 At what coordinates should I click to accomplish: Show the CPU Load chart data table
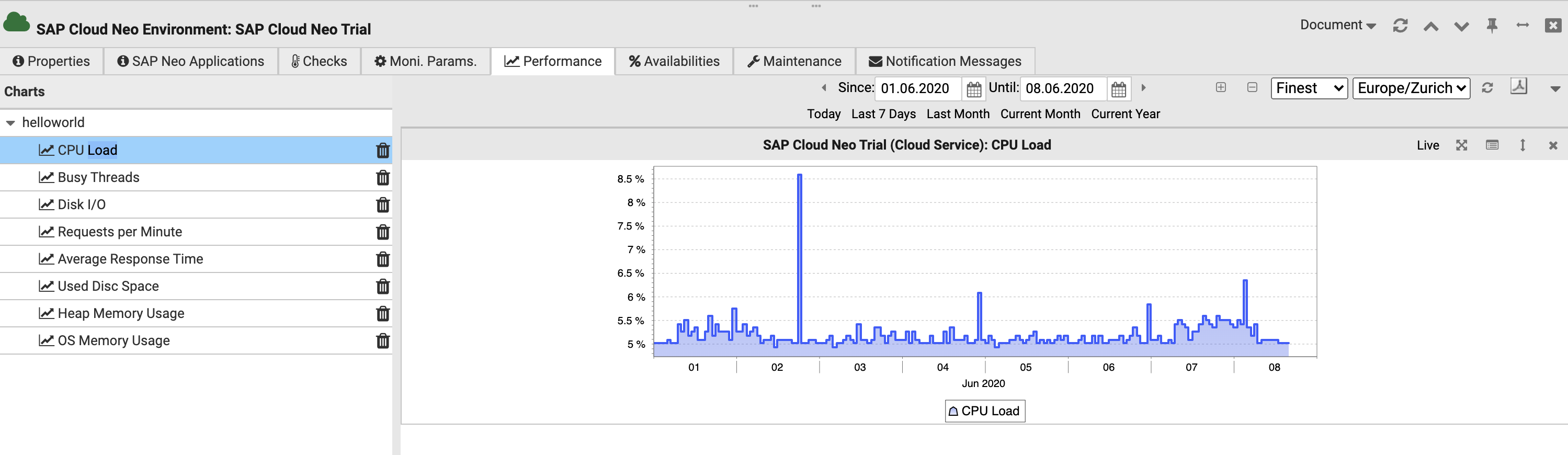[x=1492, y=145]
